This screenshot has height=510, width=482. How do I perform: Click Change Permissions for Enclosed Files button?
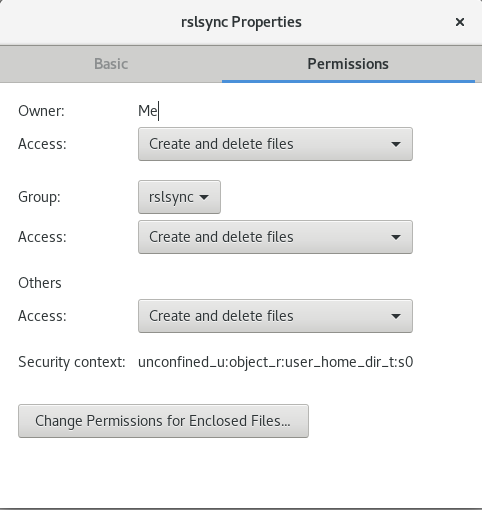163,421
